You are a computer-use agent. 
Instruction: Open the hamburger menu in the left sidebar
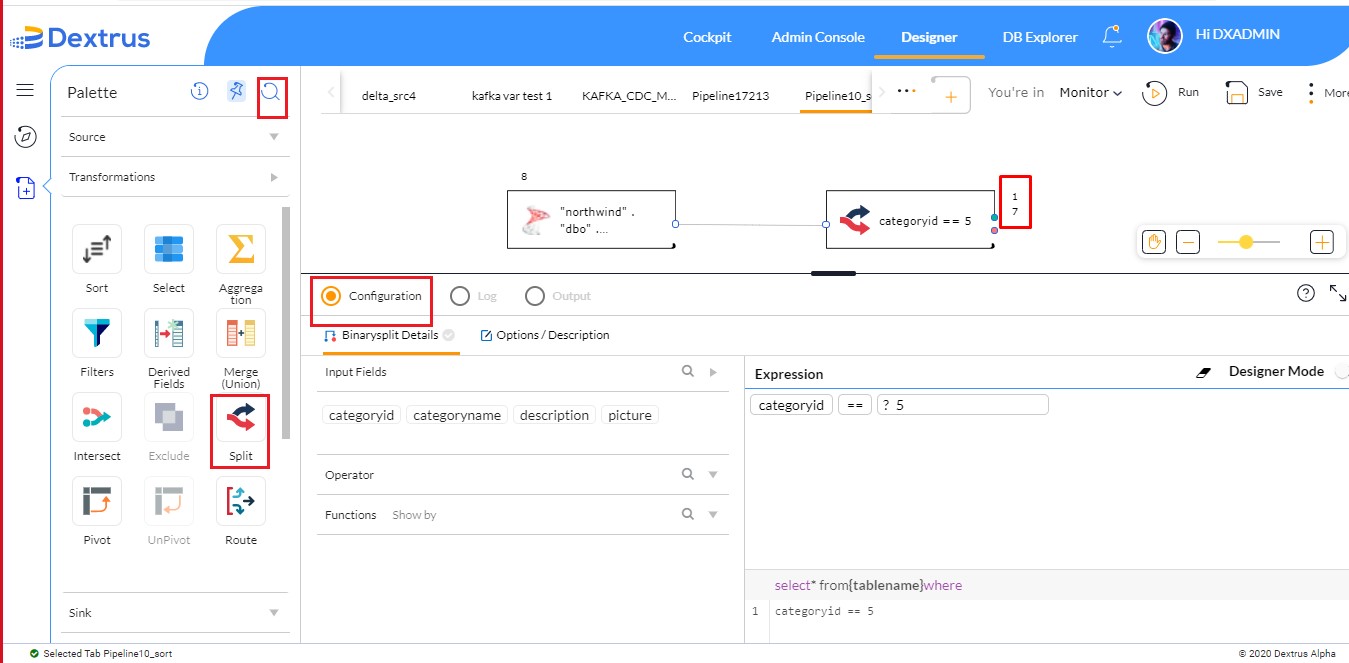click(x=25, y=90)
